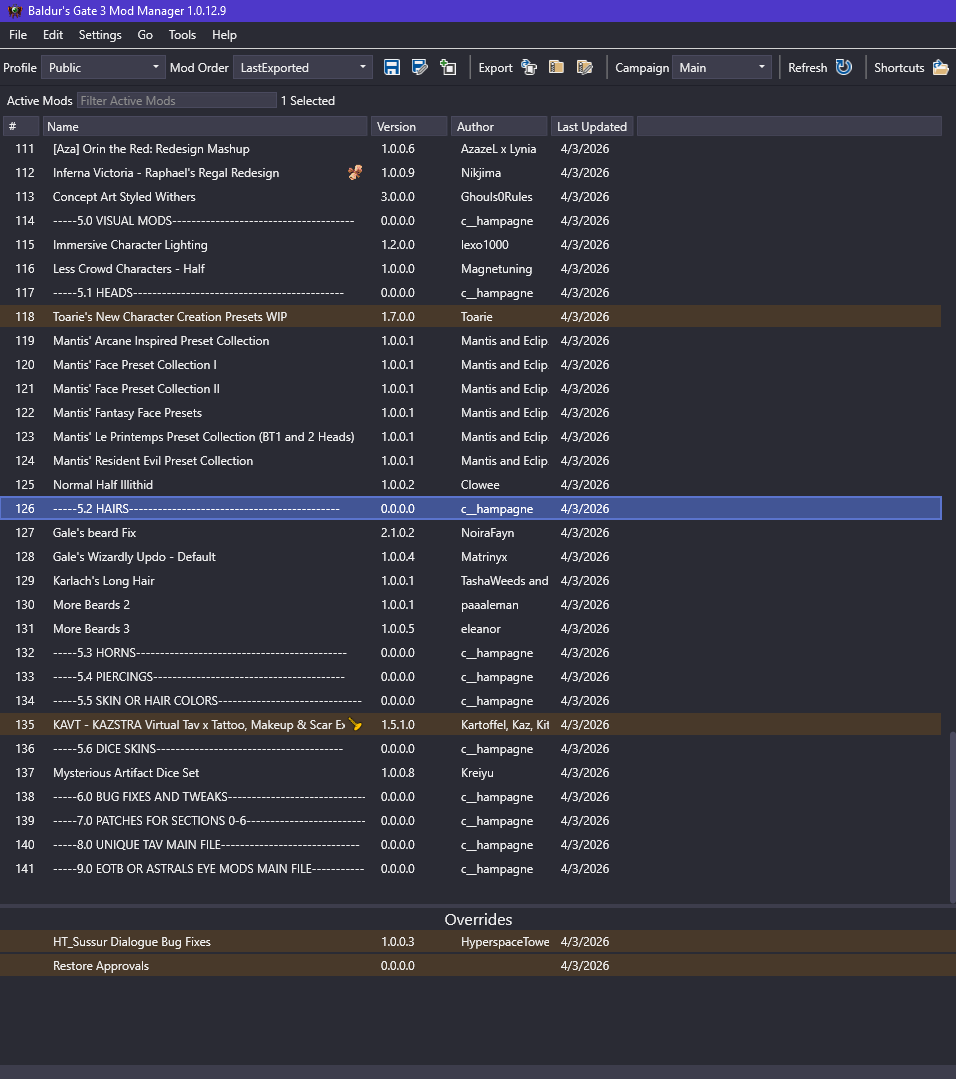The image size is (956, 1079).
Task: Select the 5.1 HEADS separator row
Action: 471,292
